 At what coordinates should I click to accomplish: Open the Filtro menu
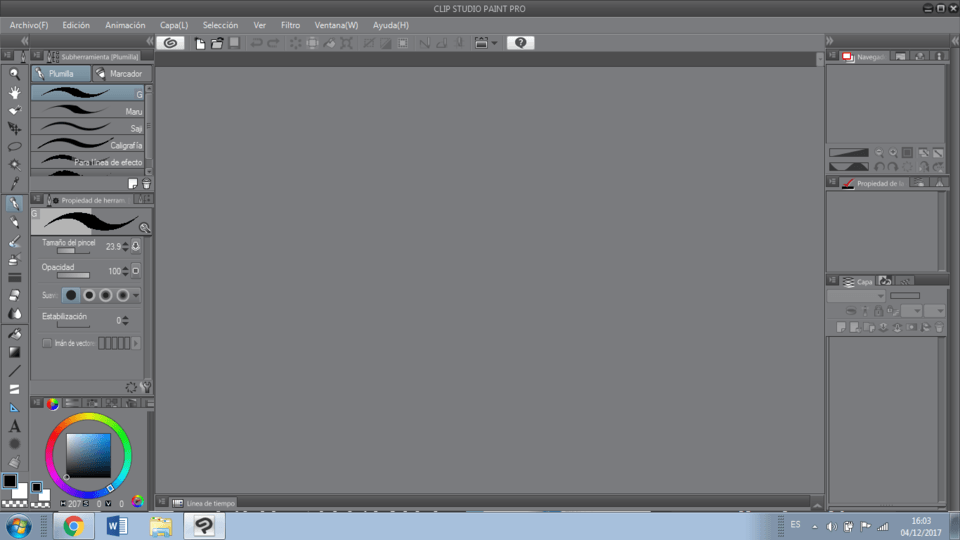tap(290, 25)
